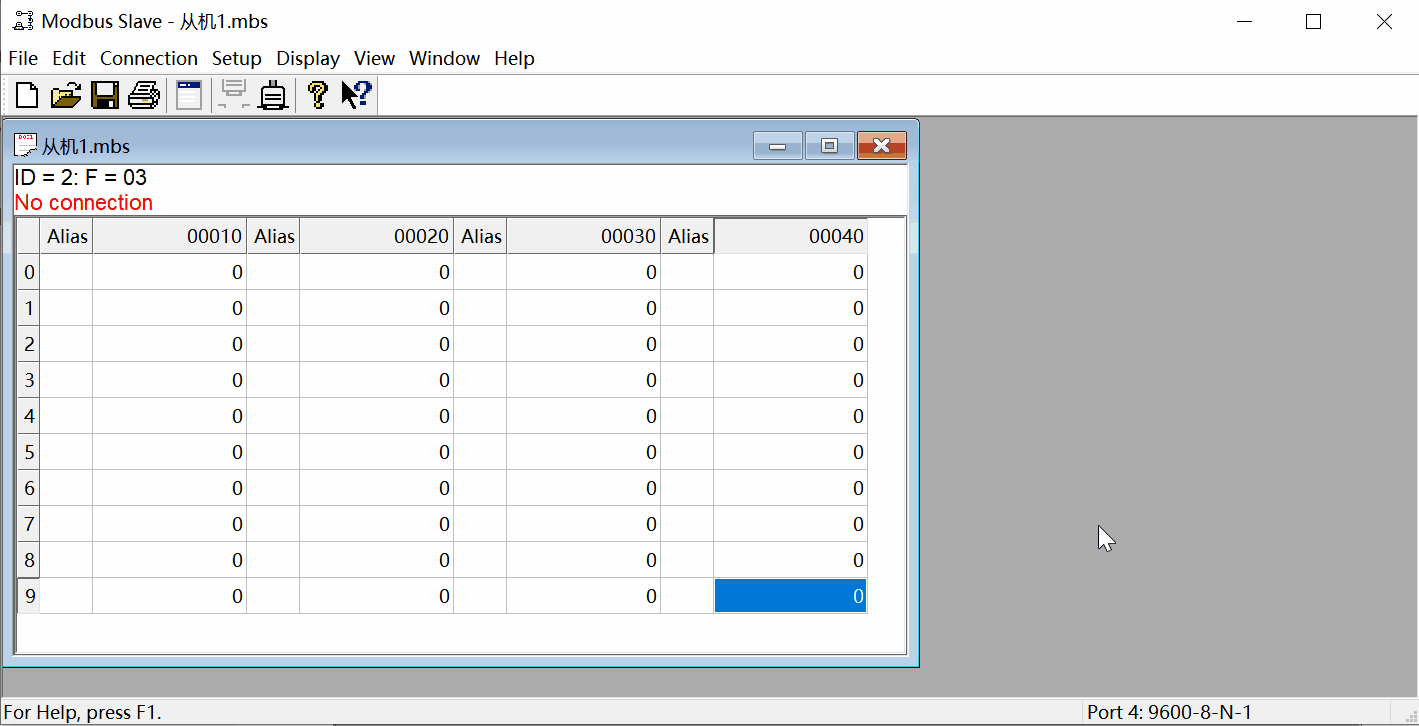Click the Alias header left of 00010
1419x726 pixels.
pos(66,236)
